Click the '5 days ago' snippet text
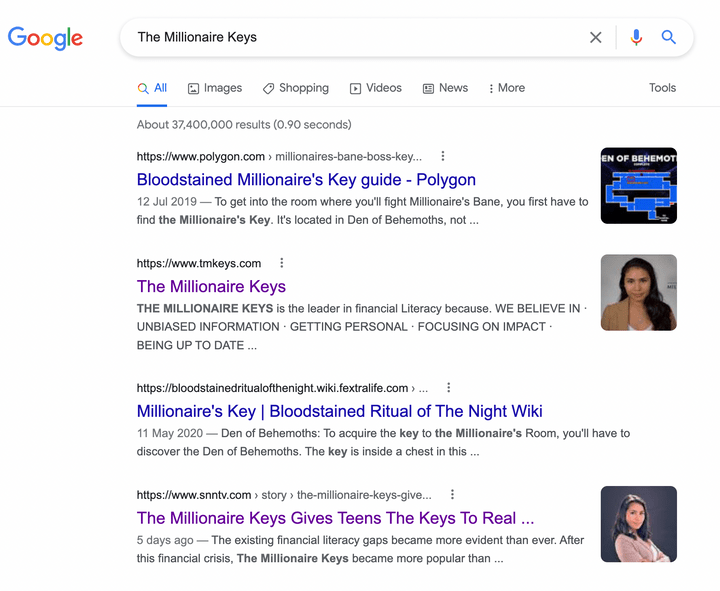This screenshot has height=591, width=720. 165,540
